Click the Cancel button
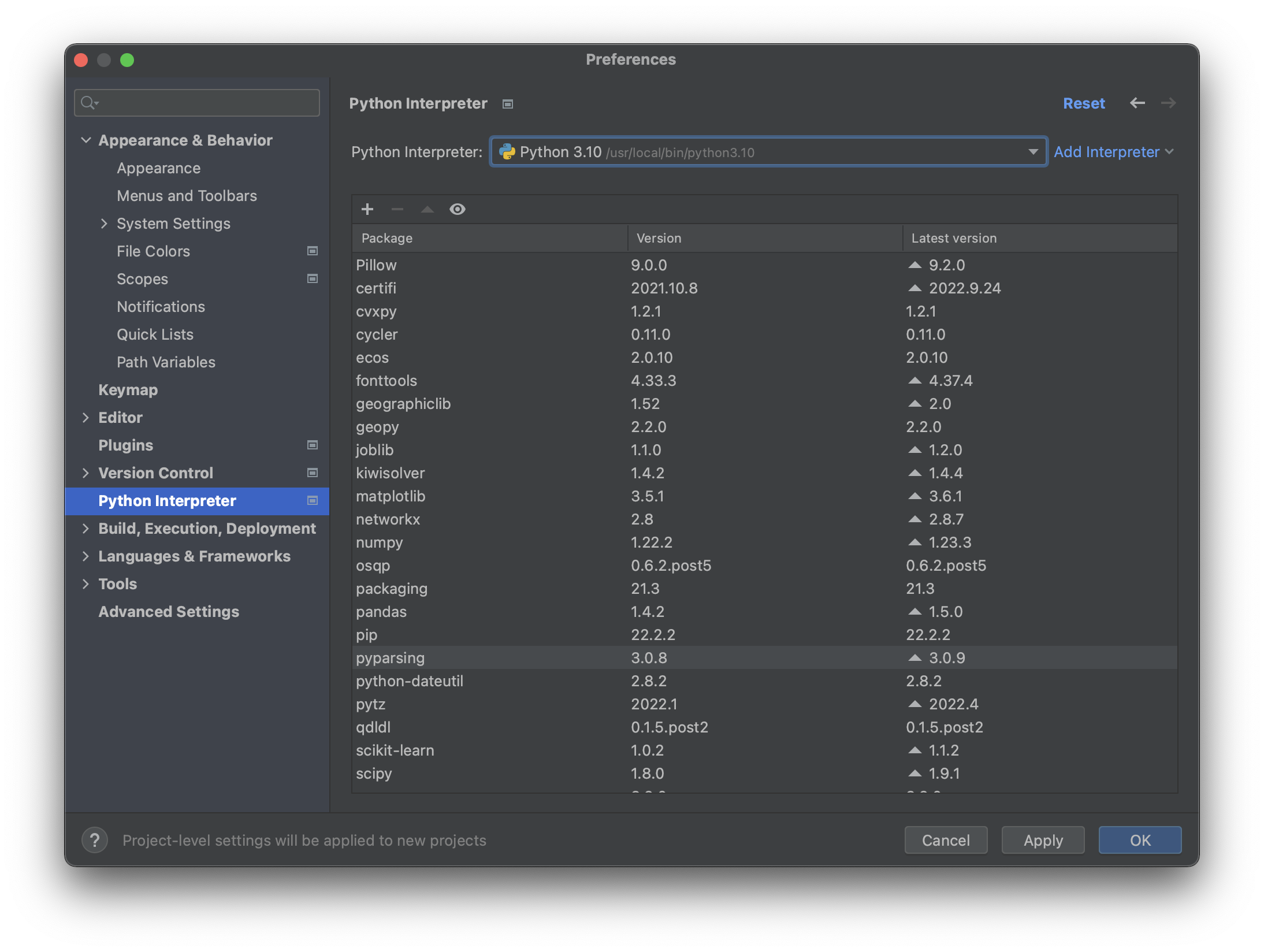 click(946, 840)
